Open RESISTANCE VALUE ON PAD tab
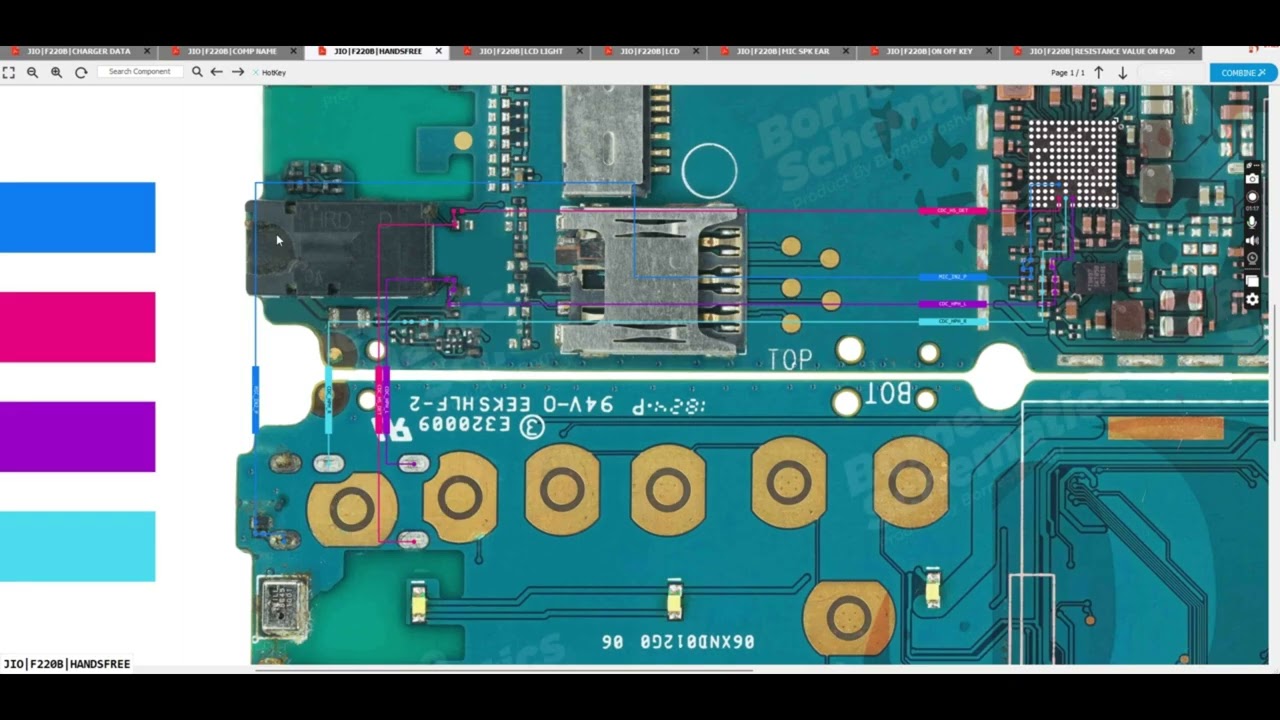This screenshot has height=720, width=1280. tap(1103, 51)
